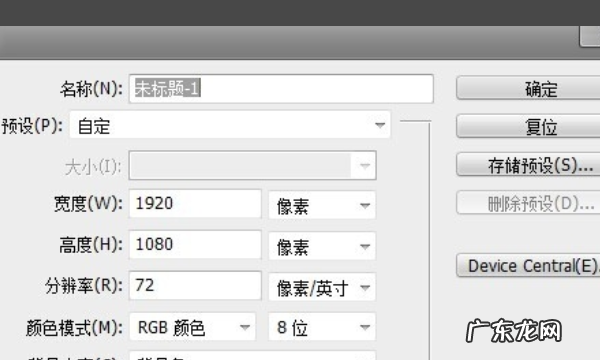The width and height of the screenshot is (600, 360).
Task: Open the width unit dropdown 像素
Action: (x=322, y=205)
